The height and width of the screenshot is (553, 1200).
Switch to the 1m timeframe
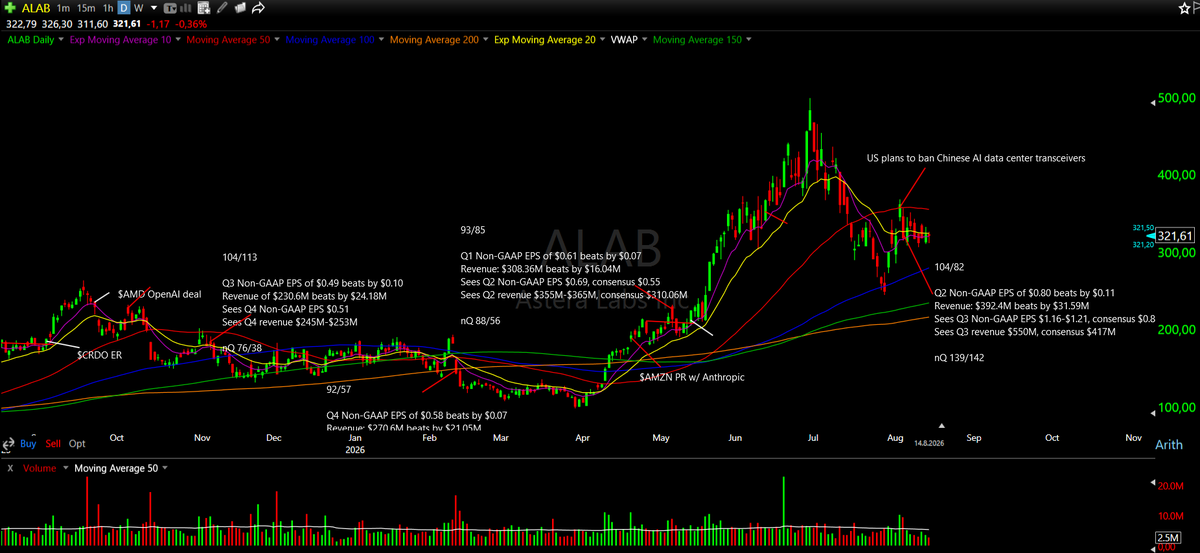(x=63, y=8)
